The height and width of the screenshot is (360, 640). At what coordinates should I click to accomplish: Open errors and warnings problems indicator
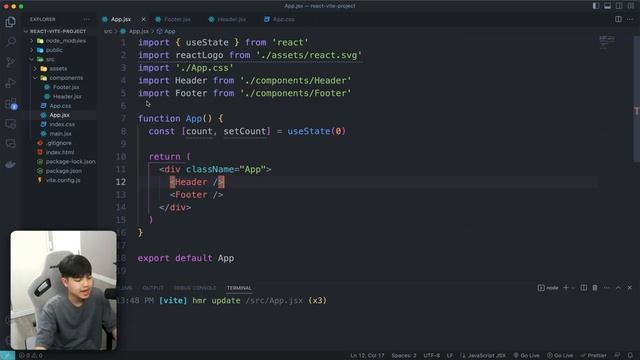(31, 356)
